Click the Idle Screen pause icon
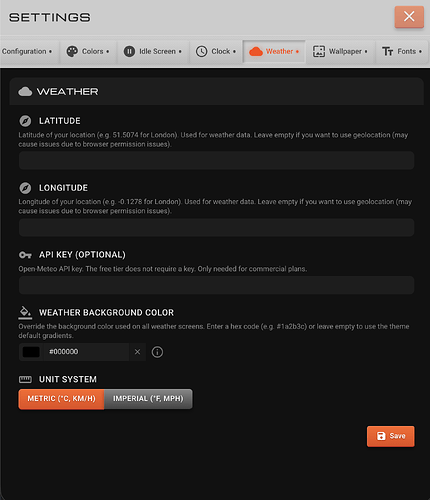Image resolution: width=430 pixels, height=500 pixels. click(x=129, y=51)
